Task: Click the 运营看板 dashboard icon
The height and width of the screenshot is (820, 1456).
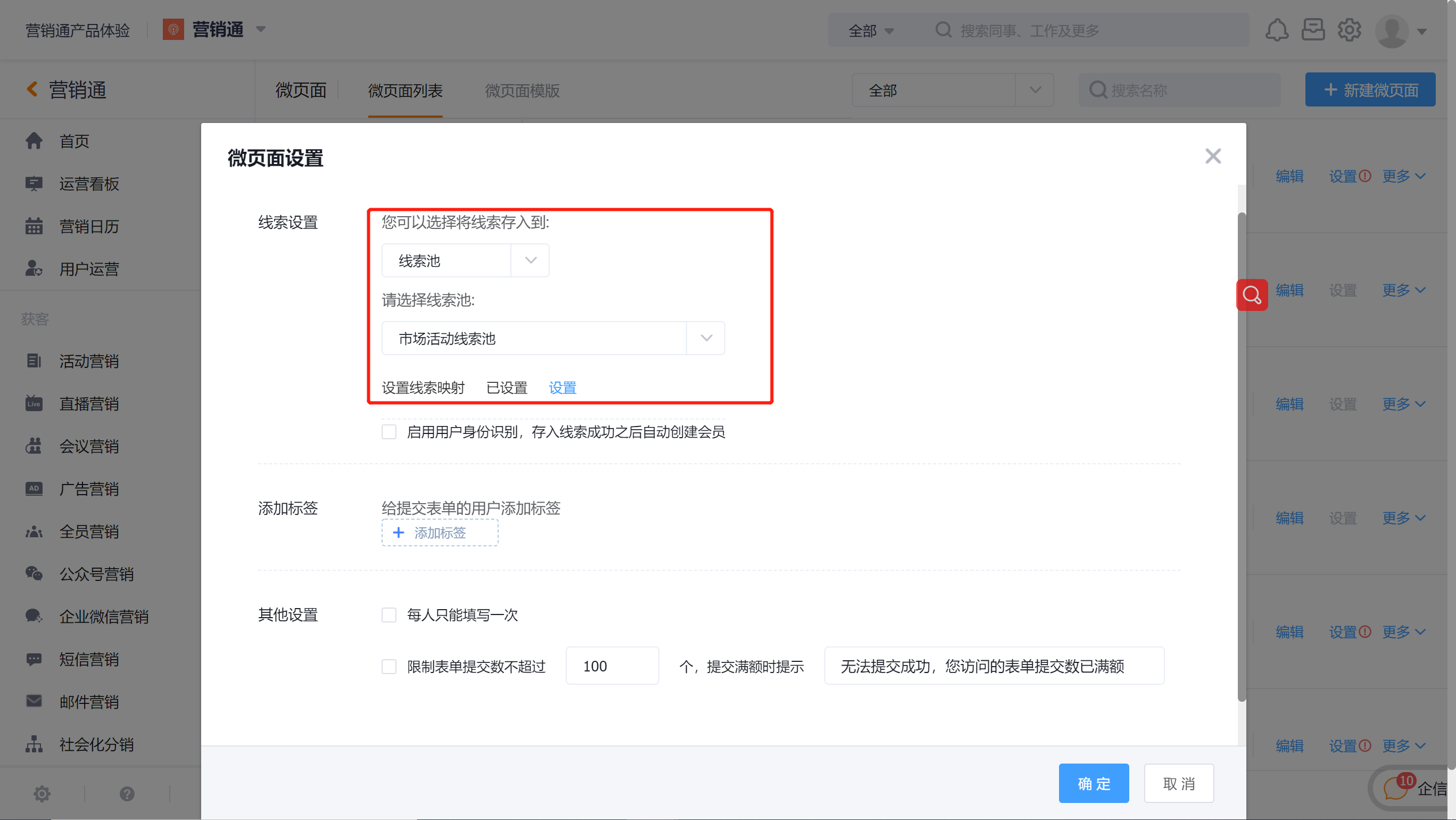Action: tap(34, 183)
